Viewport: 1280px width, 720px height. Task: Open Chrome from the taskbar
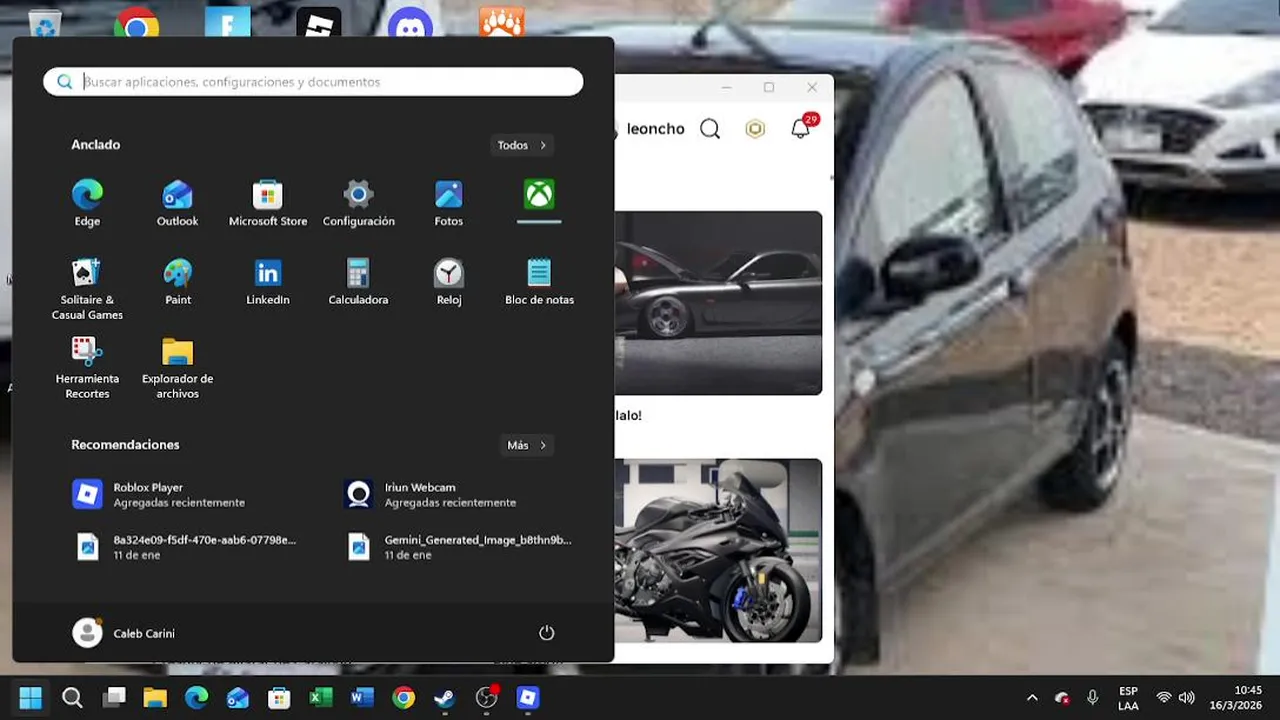coord(404,697)
